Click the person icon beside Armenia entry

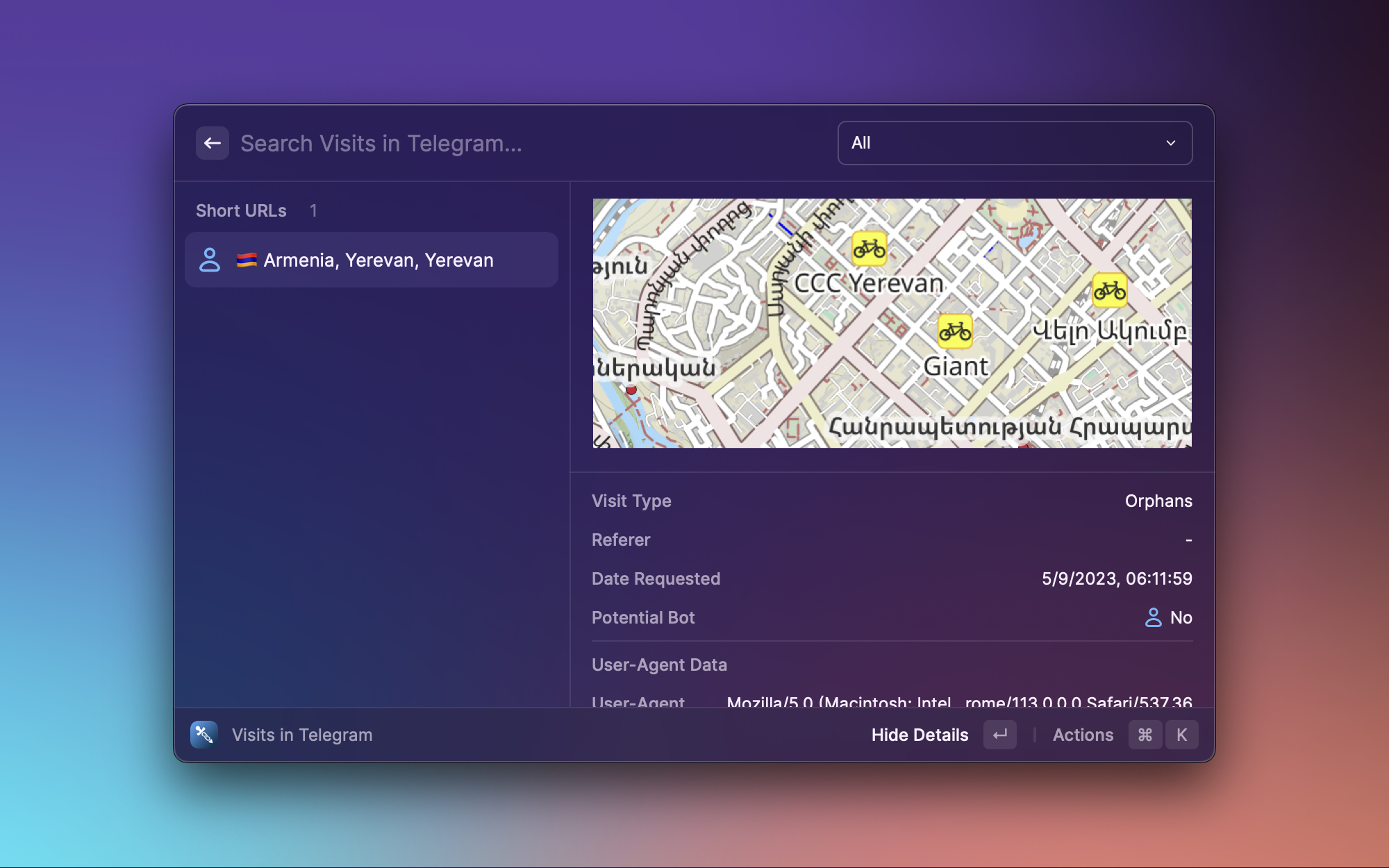[210, 260]
